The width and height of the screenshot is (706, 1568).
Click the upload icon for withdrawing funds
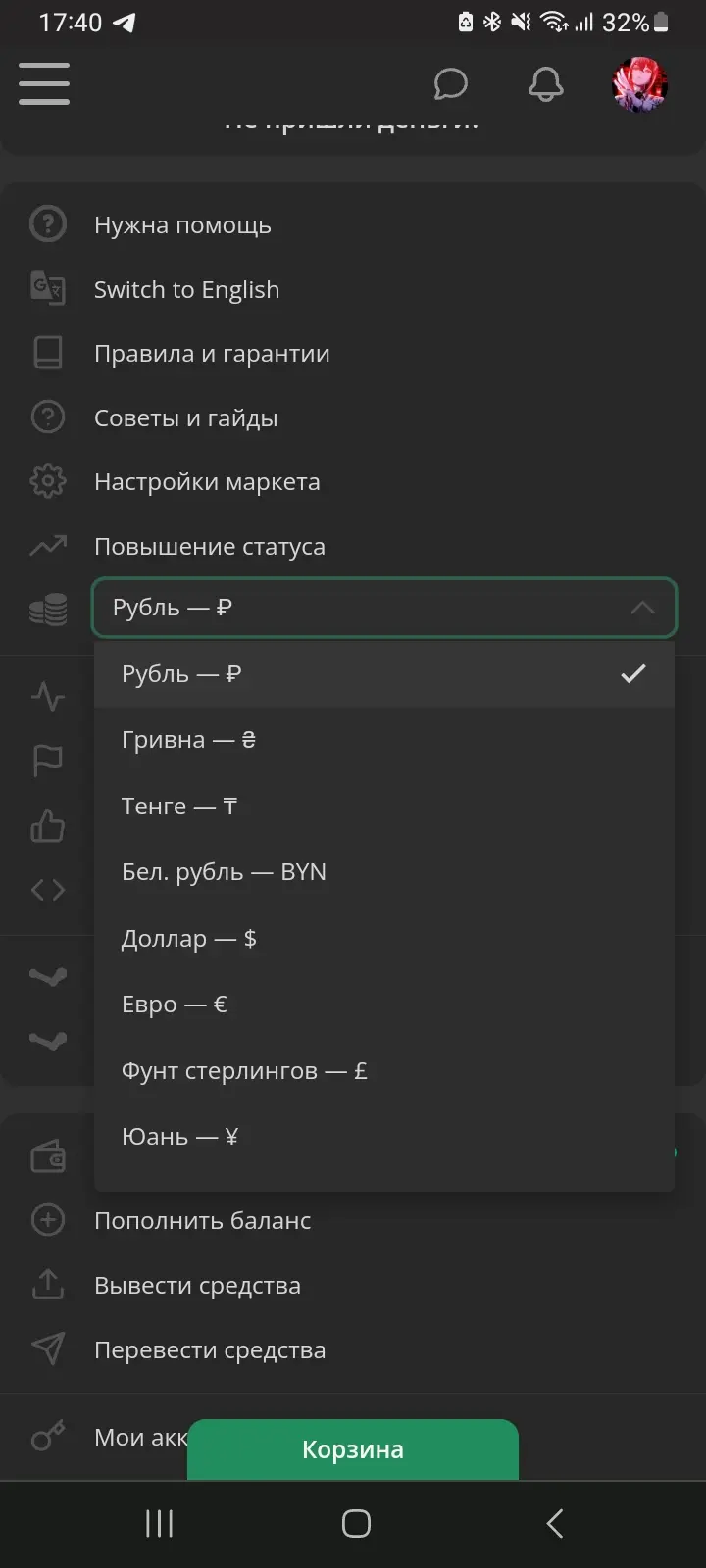(47, 1285)
